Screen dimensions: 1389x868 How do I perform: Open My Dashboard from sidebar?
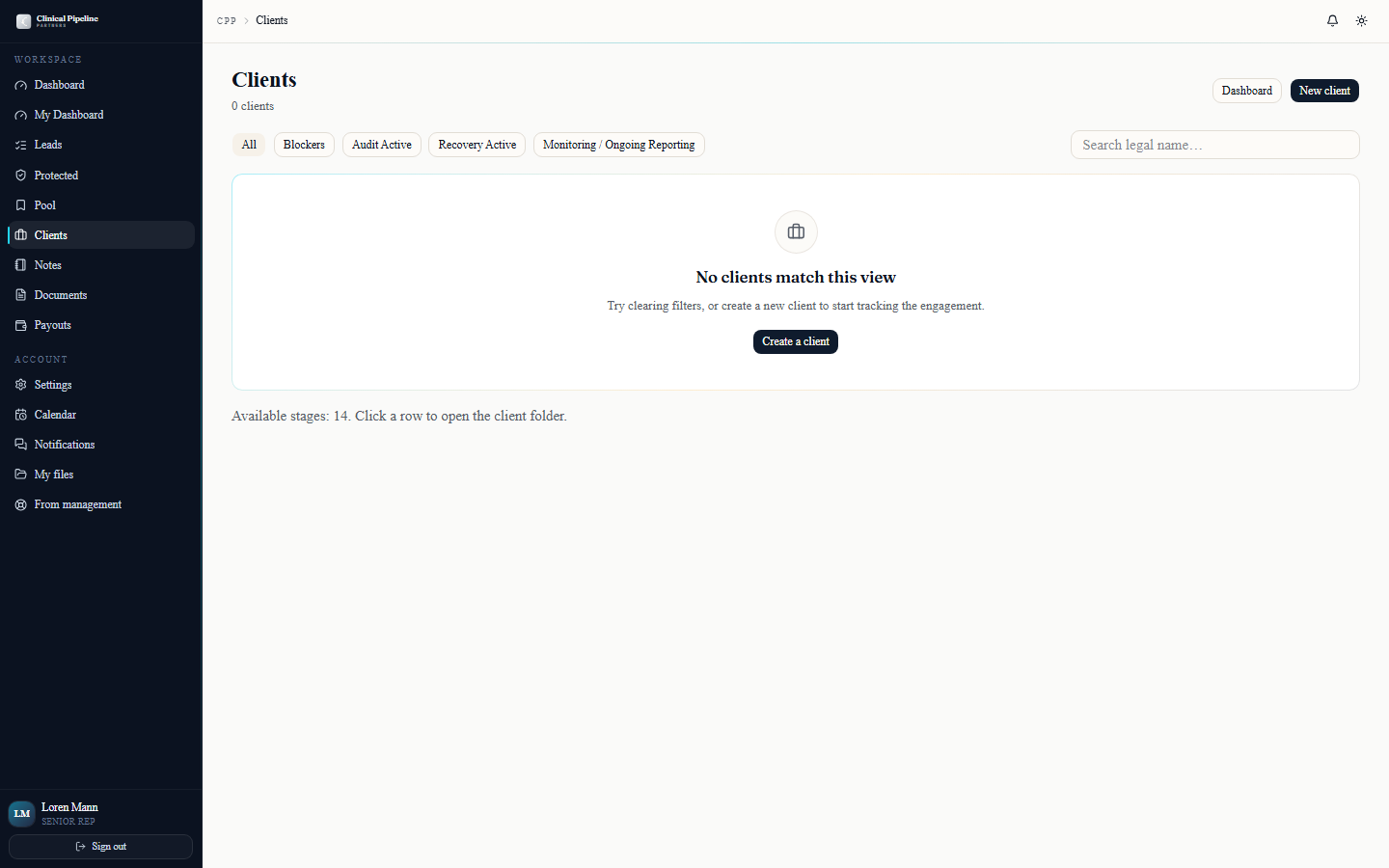coord(100,115)
